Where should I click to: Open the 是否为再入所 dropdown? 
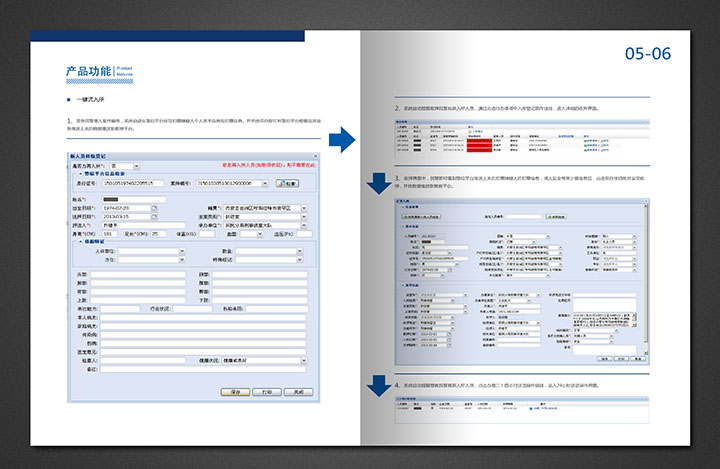[138, 166]
